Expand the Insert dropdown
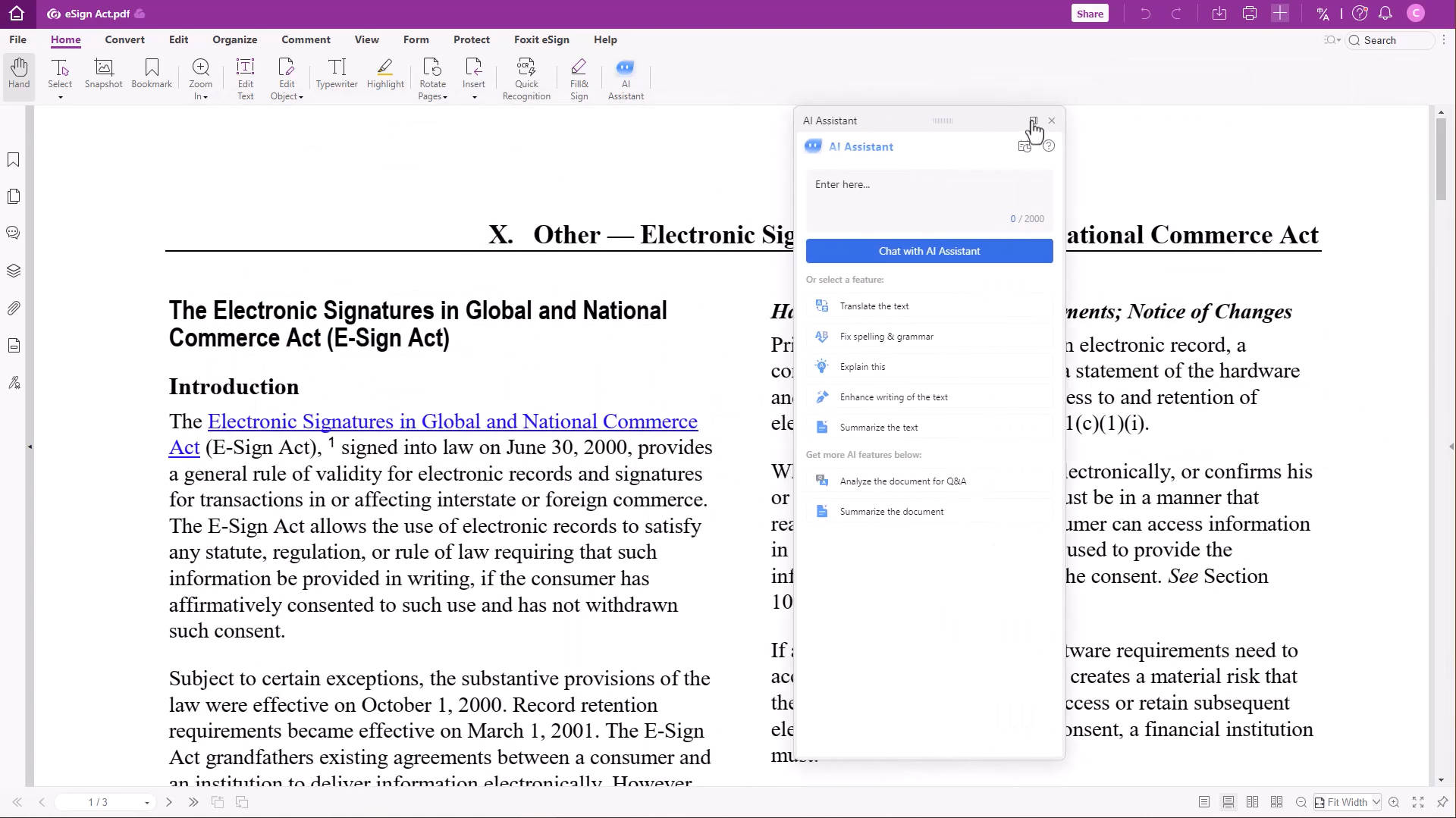The image size is (1456, 818). click(474, 97)
